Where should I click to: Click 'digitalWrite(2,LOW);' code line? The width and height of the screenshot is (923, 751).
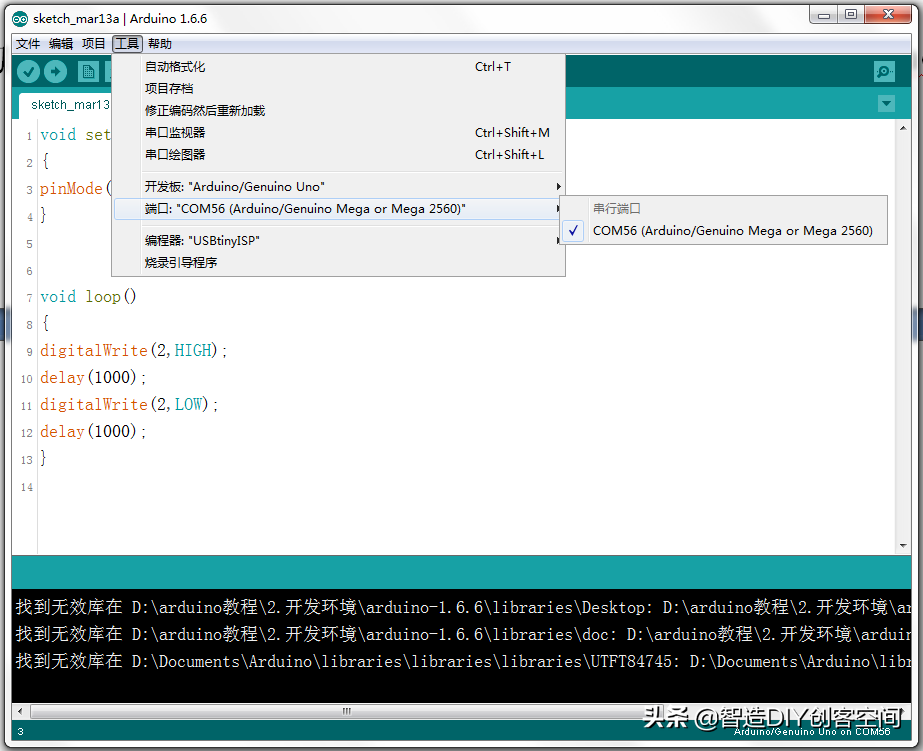(129, 404)
